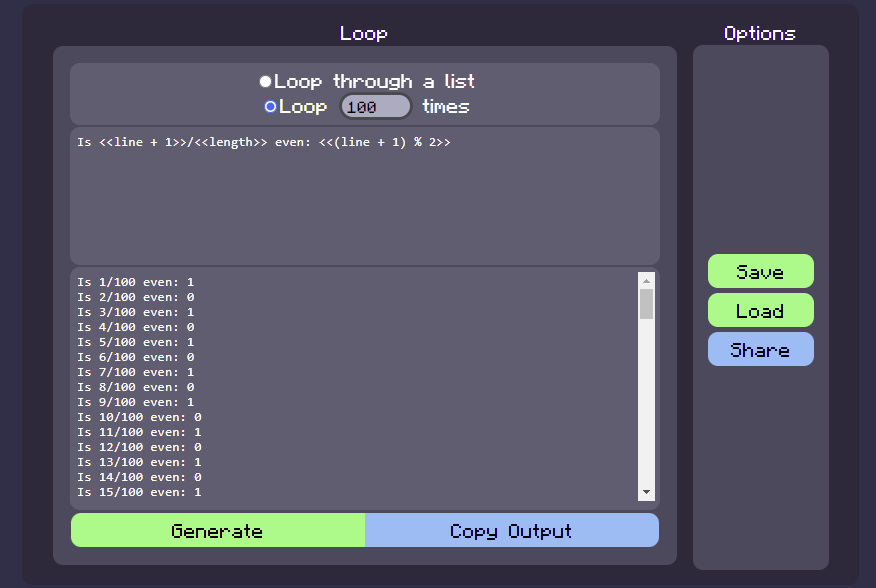Select the "Loop through a list" option
Screen dimensions: 876x588
[x=265, y=81]
